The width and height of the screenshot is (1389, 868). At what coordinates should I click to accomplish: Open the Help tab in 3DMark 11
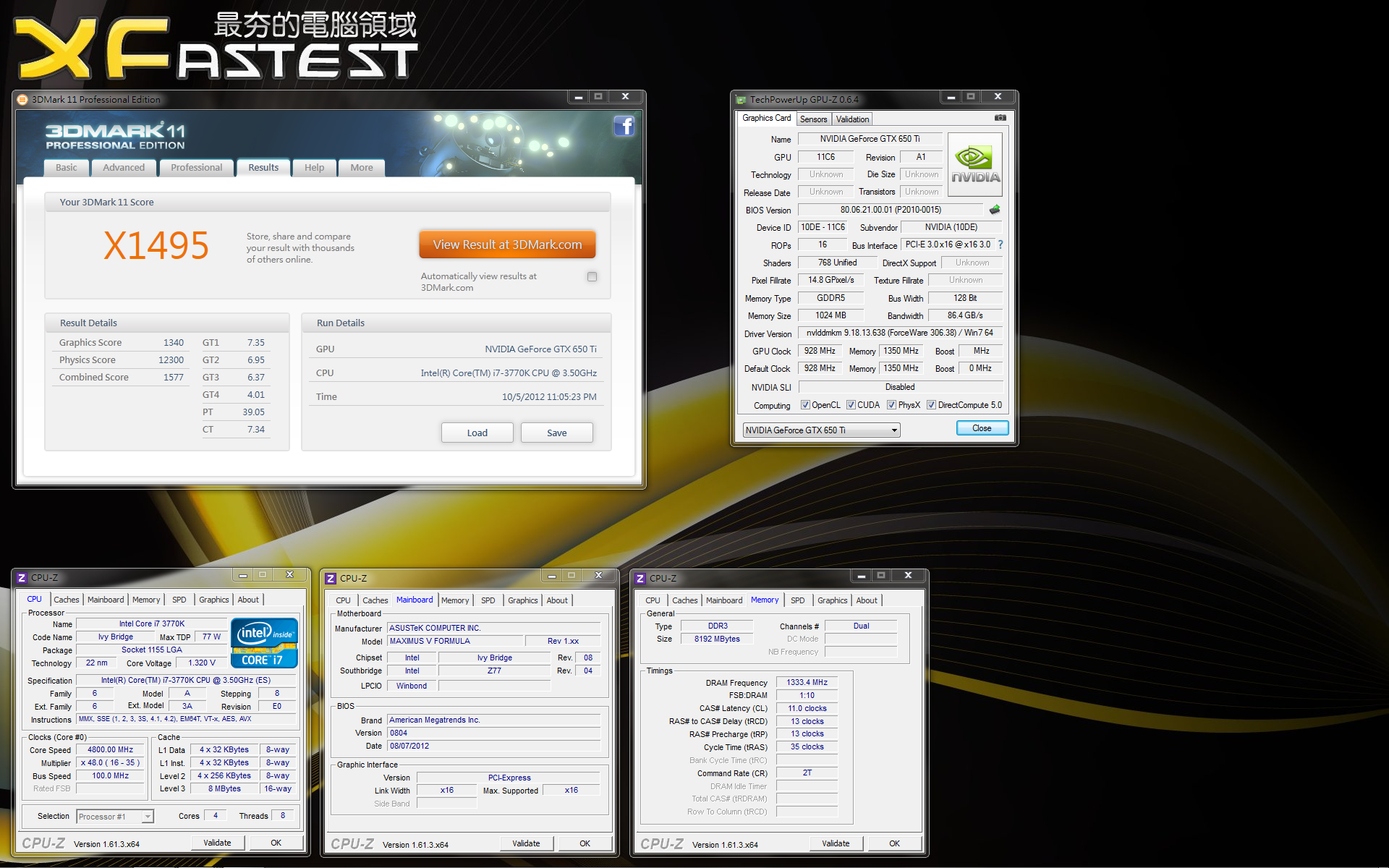coord(315,168)
